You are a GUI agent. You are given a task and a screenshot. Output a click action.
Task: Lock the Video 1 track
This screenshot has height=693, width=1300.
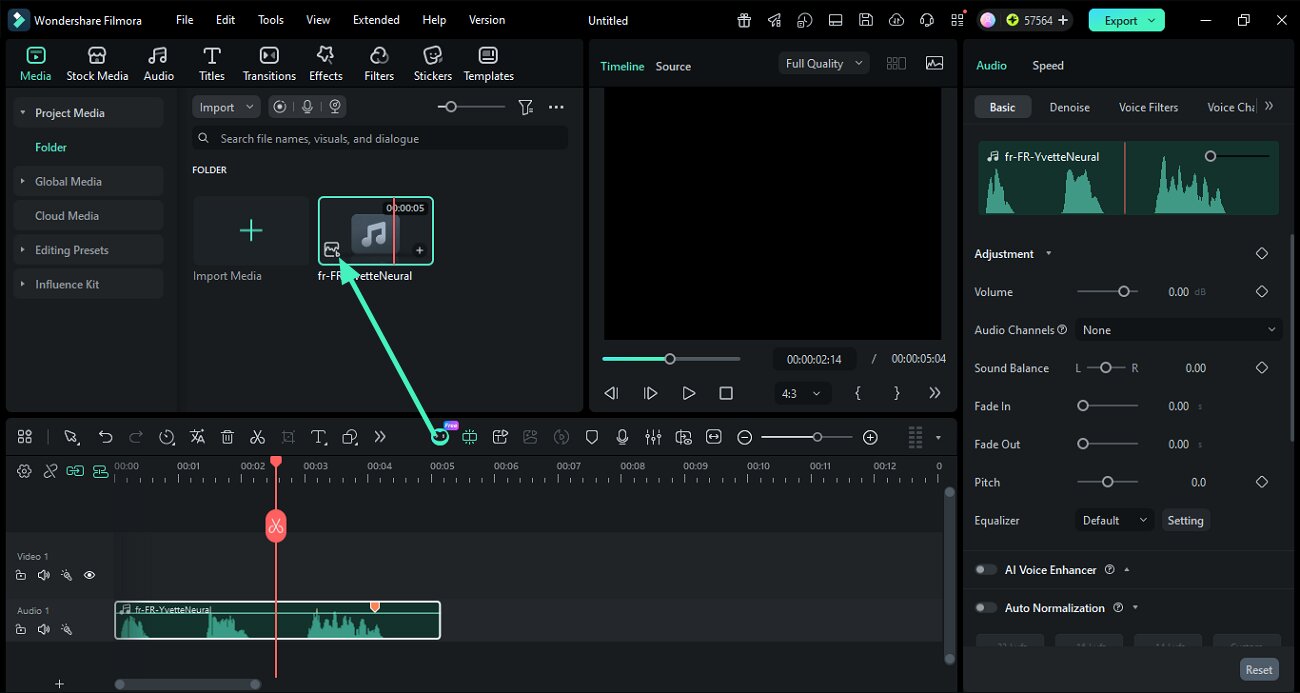(21, 575)
